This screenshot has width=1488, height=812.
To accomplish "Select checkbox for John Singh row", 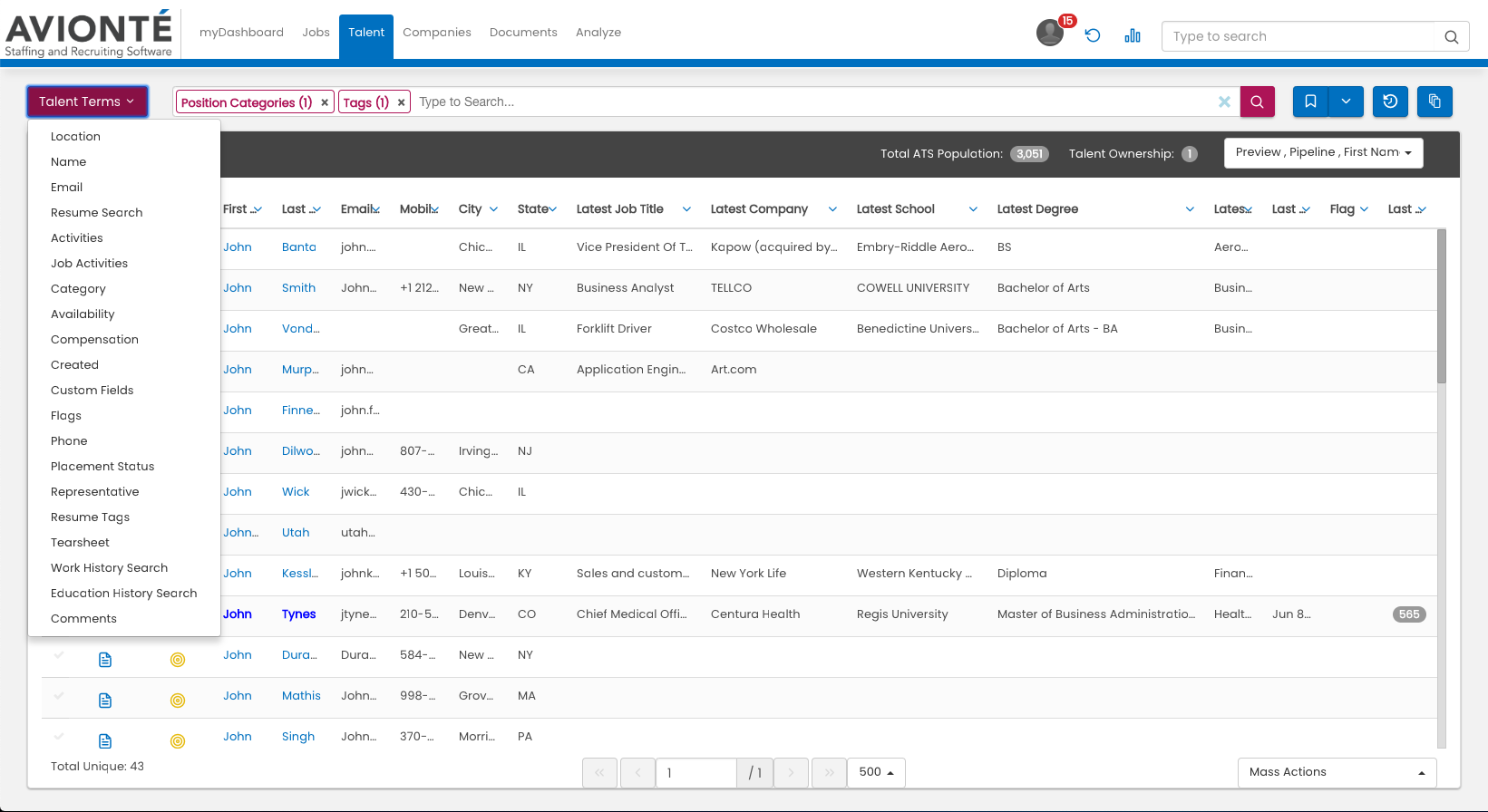I will coord(59,736).
